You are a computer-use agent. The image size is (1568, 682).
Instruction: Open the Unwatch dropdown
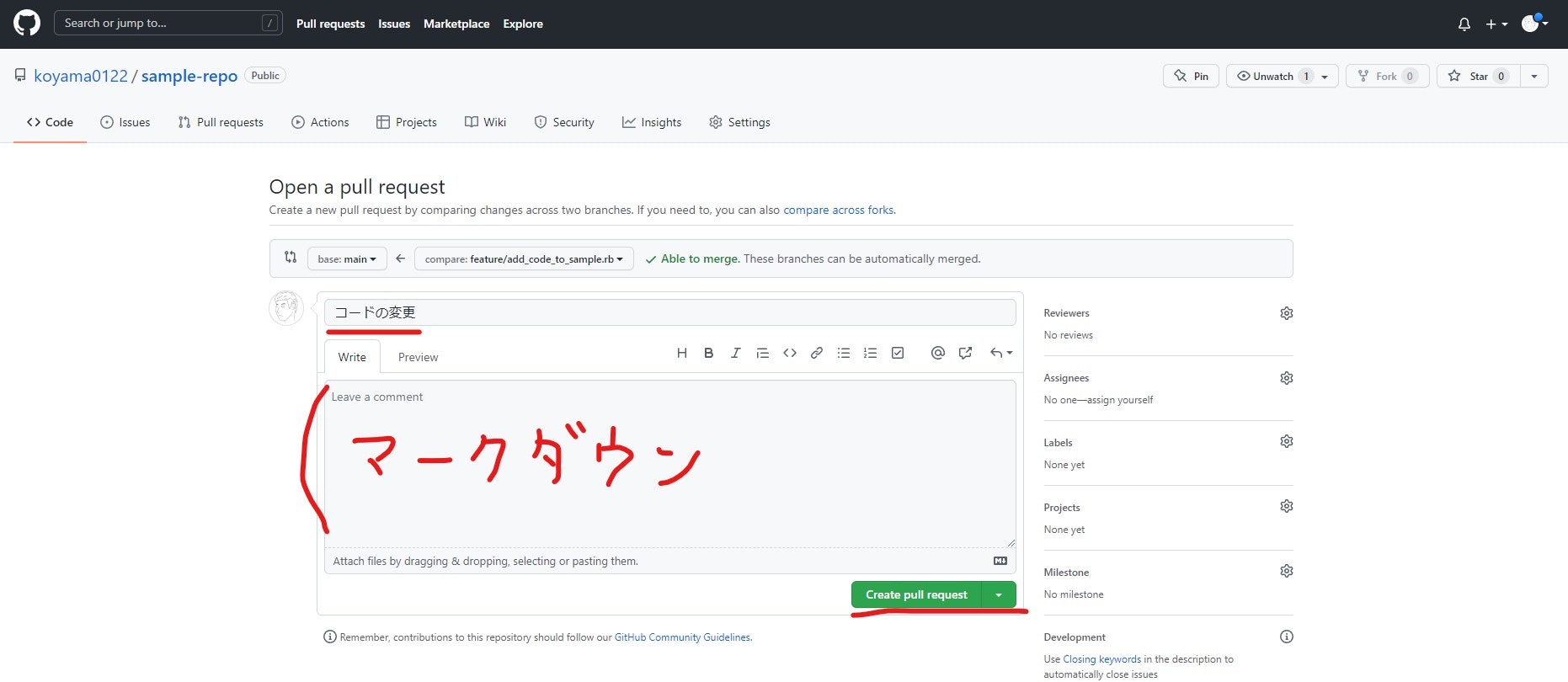pyautogui.click(x=1282, y=76)
